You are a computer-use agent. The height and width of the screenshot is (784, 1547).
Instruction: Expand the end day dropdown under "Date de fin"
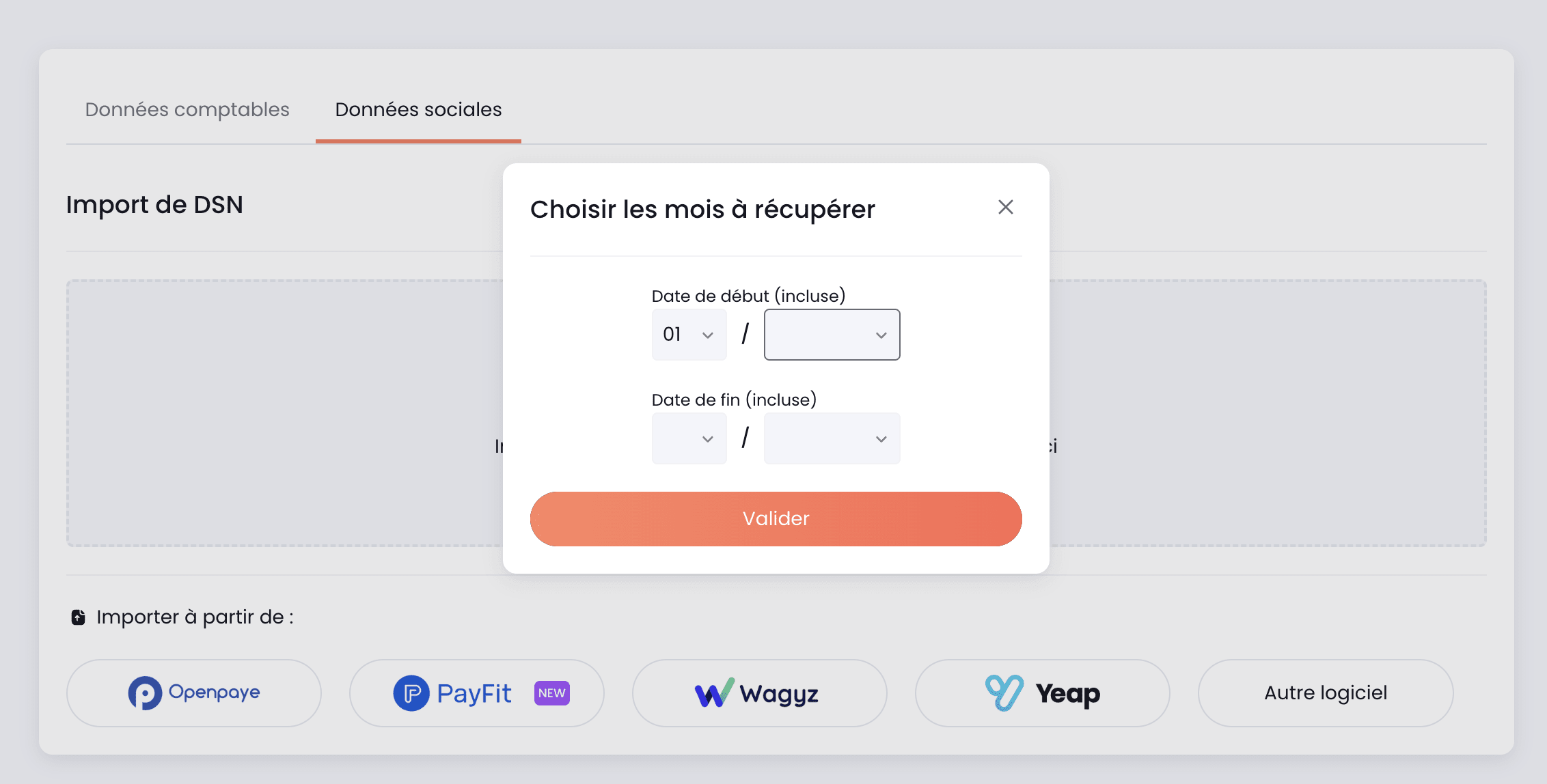pos(689,438)
